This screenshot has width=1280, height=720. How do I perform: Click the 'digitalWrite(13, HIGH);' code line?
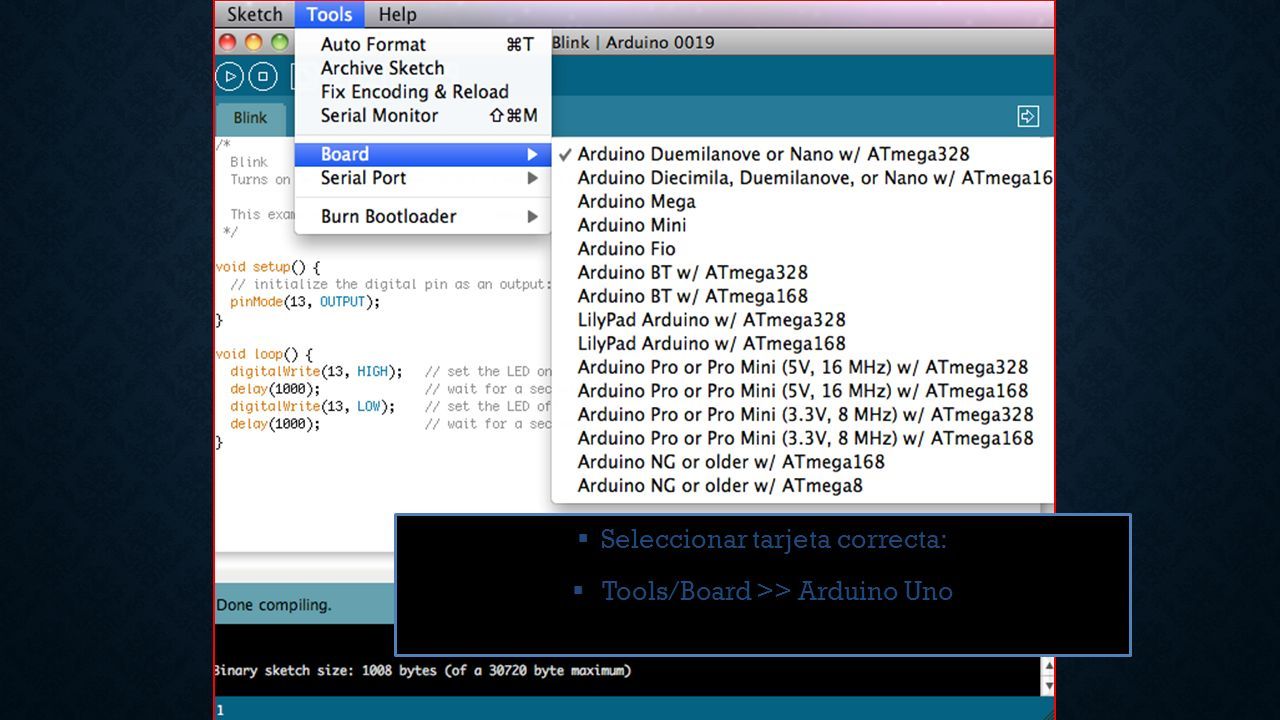[316, 372]
